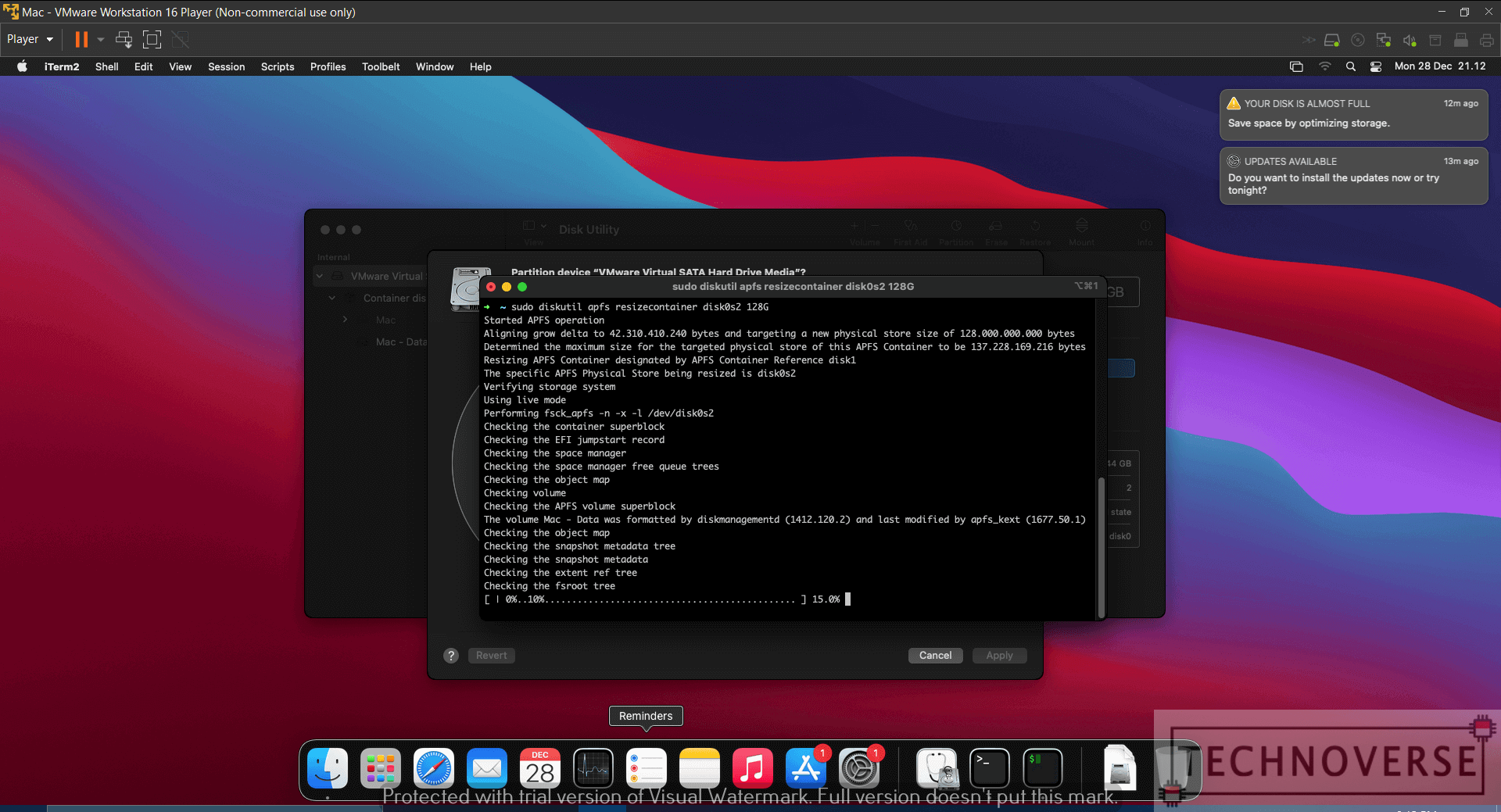Open power options arrow next to pause
Viewport: 1501px width, 812px height.
click(100, 39)
